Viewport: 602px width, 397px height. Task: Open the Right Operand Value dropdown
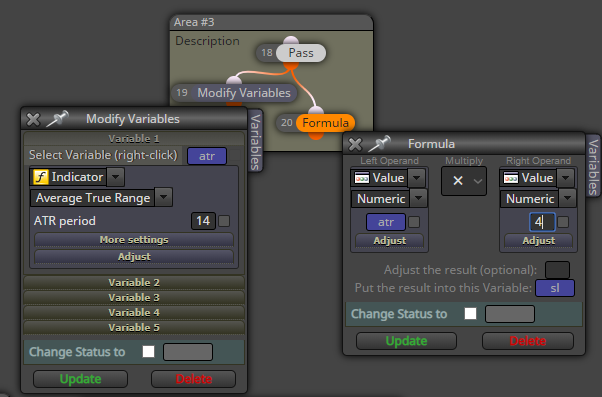[566, 178]
